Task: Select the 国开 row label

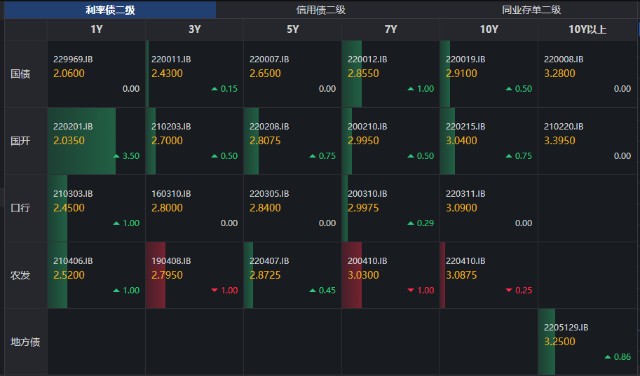Action: click(20, 141)
